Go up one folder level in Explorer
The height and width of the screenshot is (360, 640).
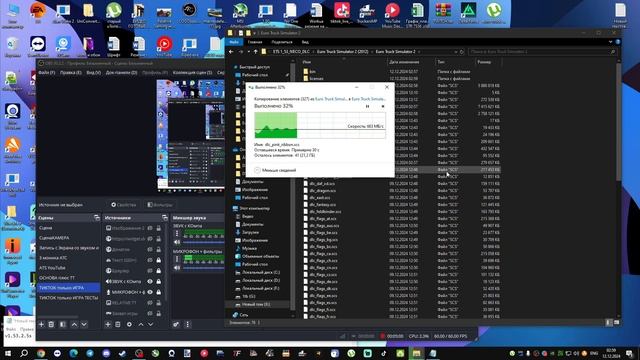(x=256, y=52)
